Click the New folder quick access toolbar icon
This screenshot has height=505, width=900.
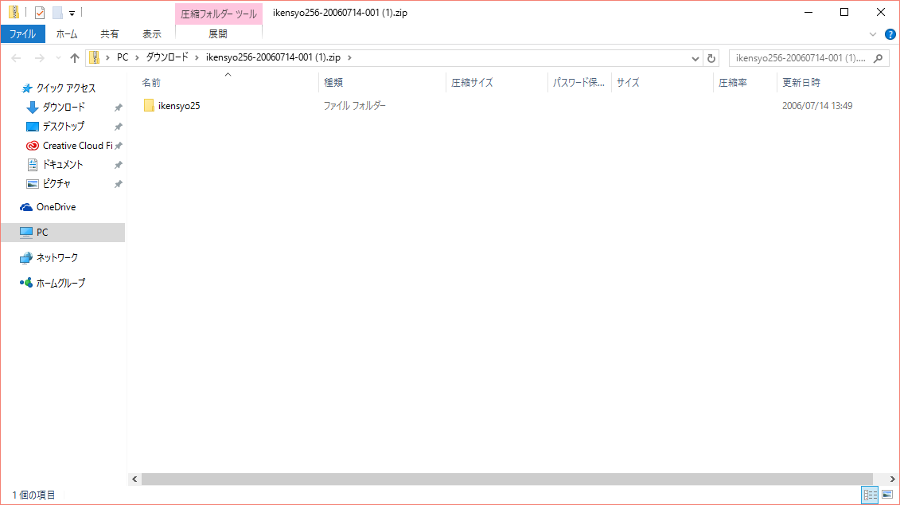pos(57,12)
